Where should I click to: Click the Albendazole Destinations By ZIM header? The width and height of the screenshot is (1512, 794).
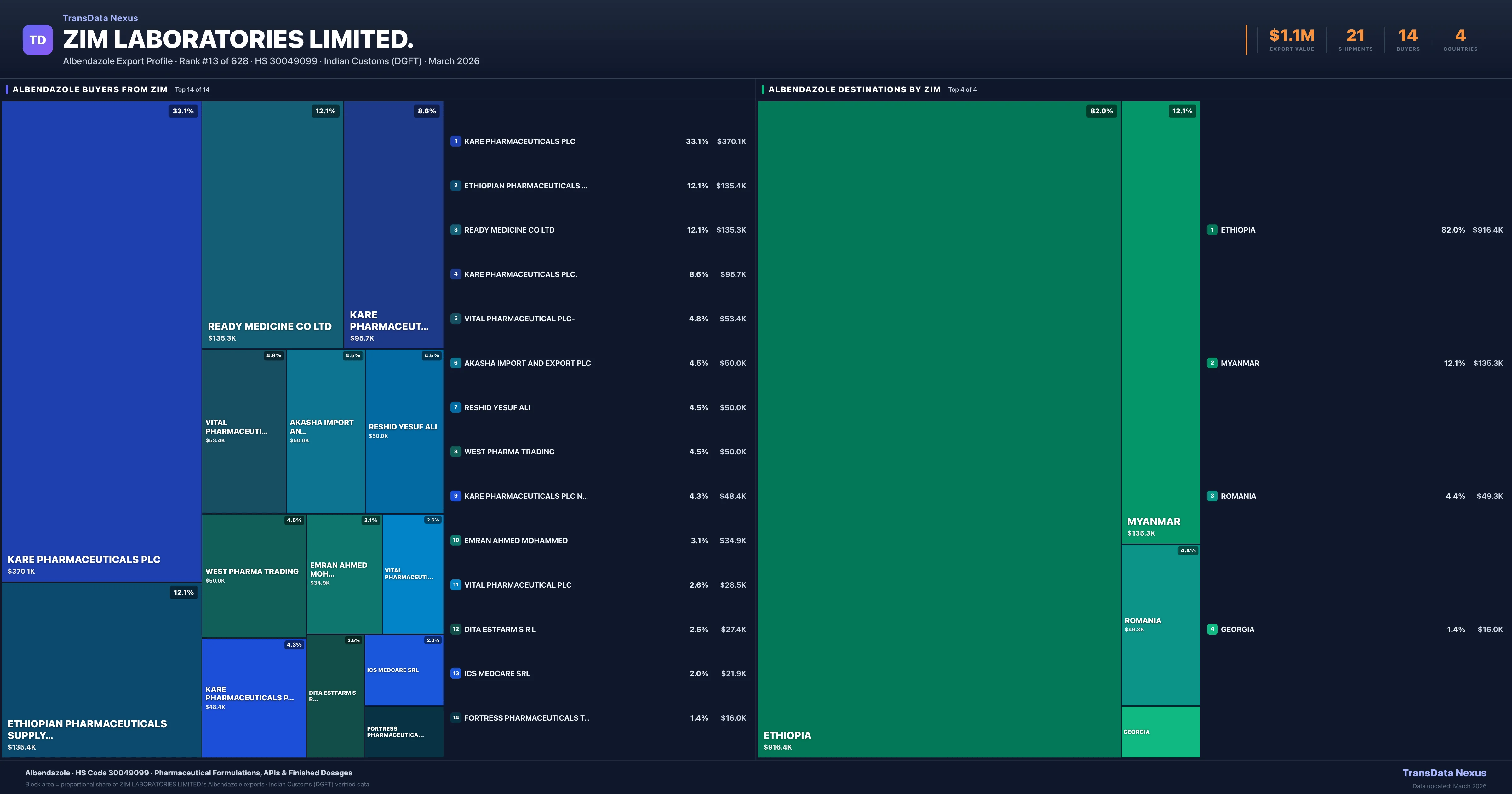[x=854, y=89]
